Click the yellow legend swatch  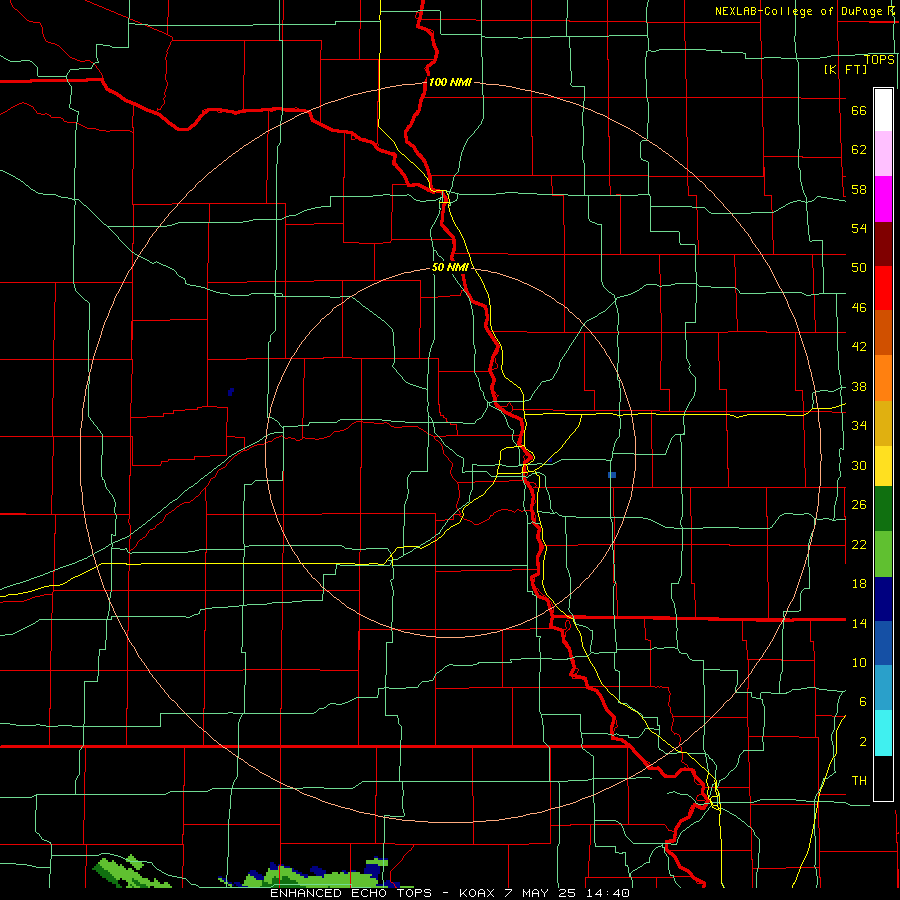[x=883, y=466]
